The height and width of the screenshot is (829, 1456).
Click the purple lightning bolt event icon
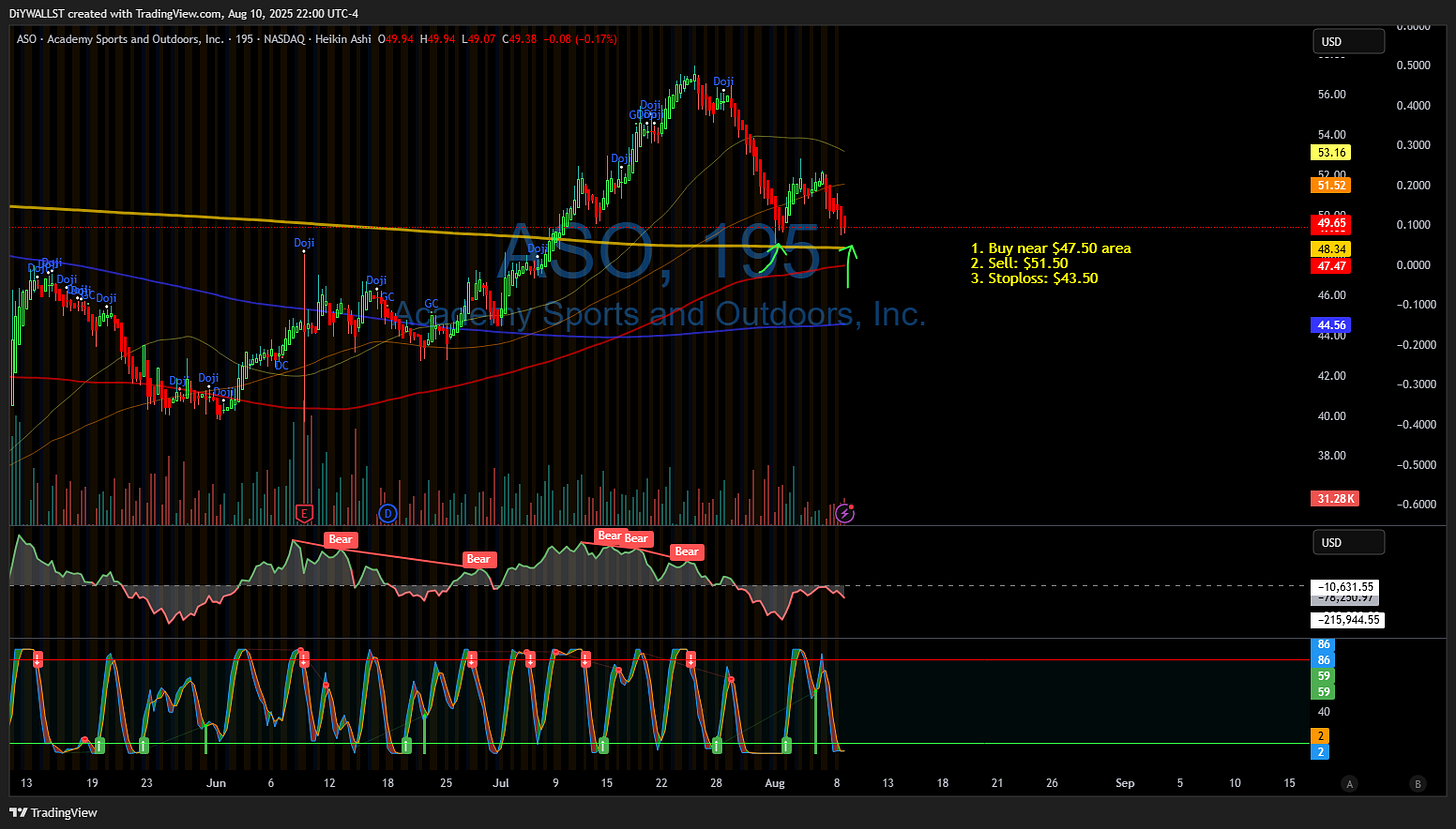point(845,513)
